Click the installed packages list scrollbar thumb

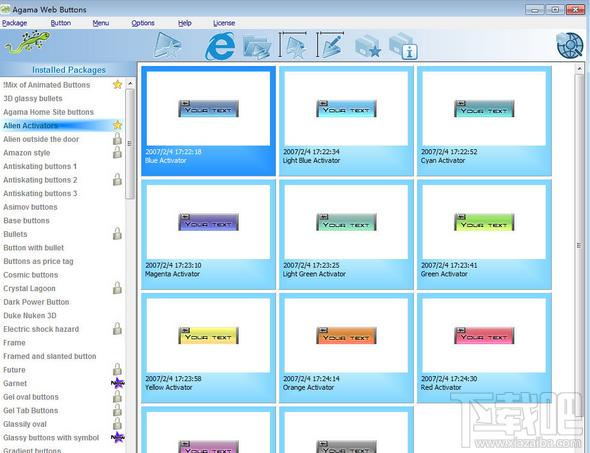(x=130, y=144)
